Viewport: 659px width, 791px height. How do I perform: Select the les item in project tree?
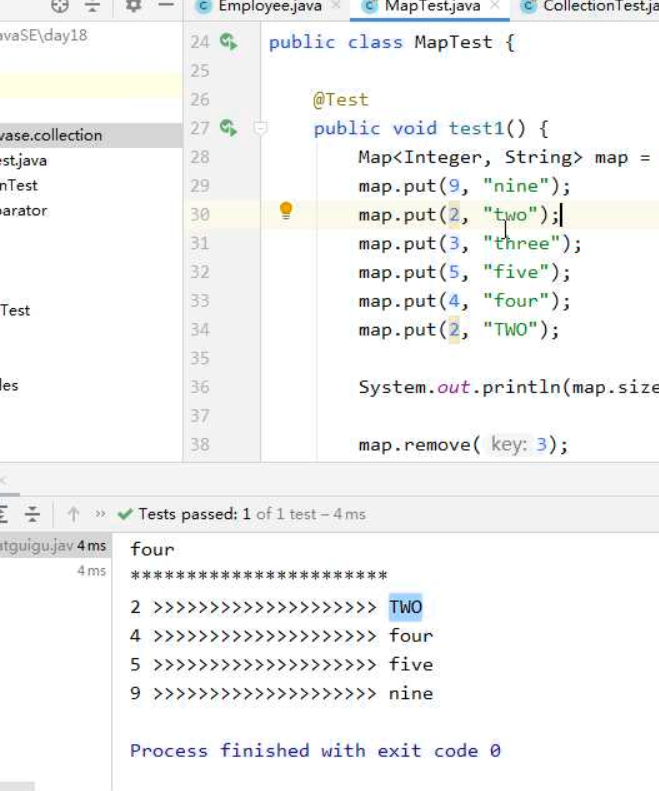[x=9, y=385]
